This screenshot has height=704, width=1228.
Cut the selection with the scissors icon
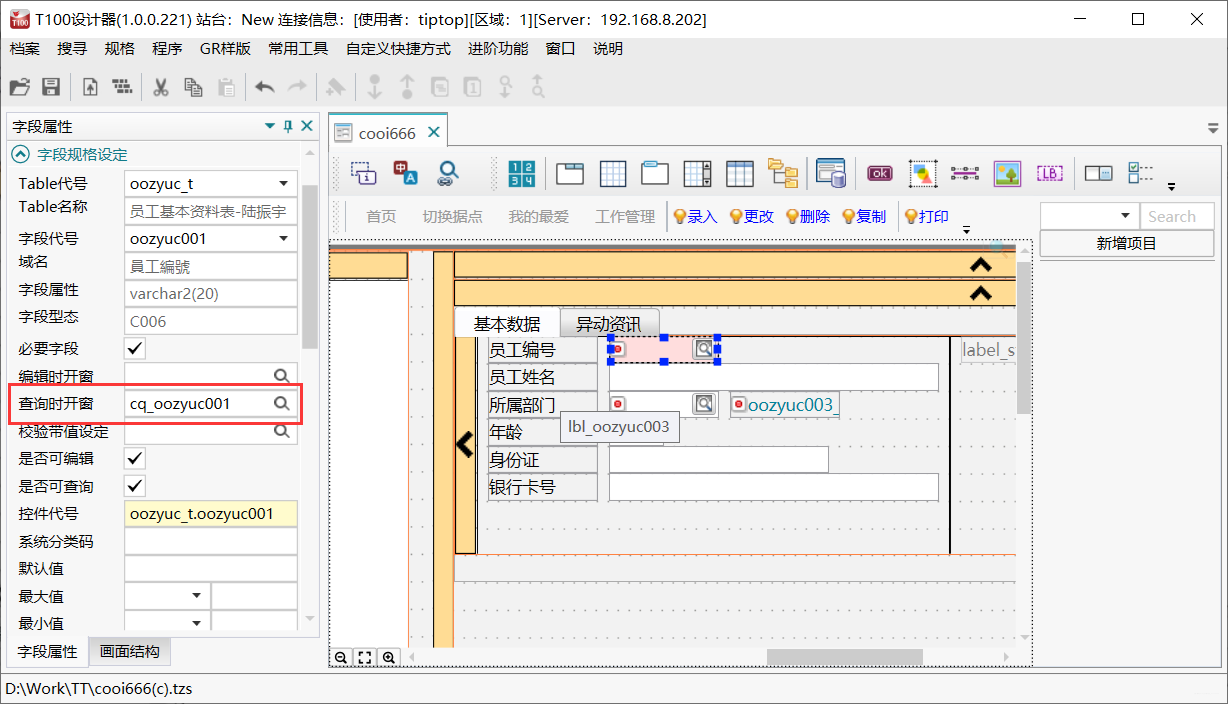tap(160, 87)
